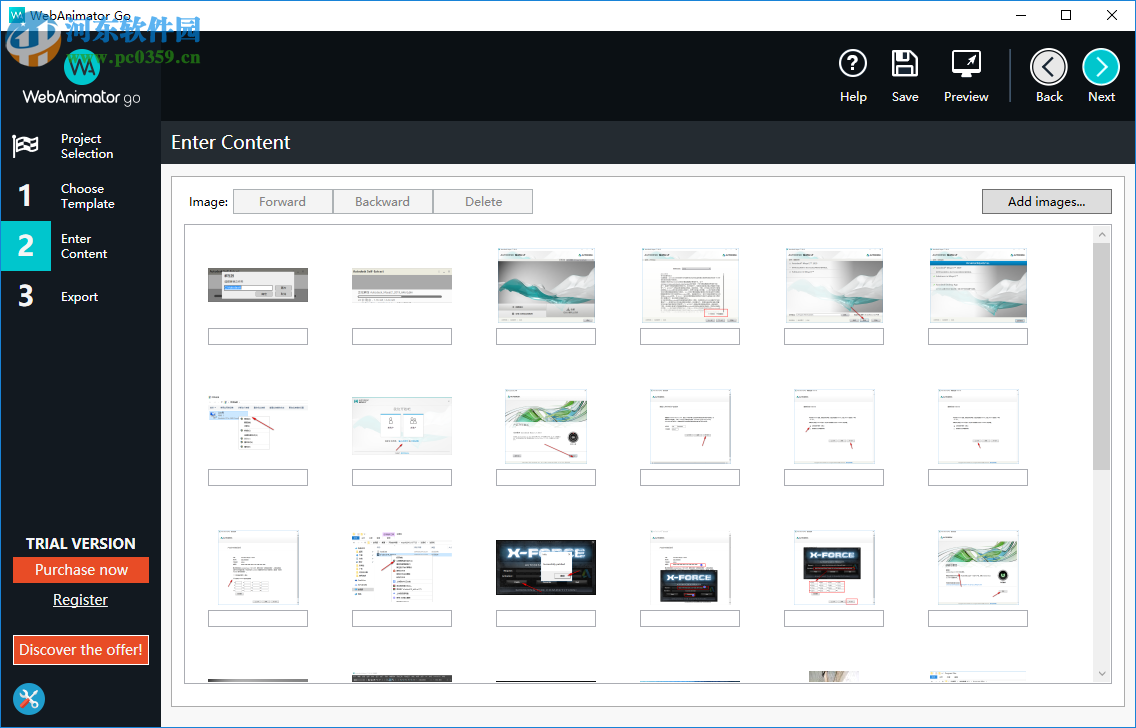Go to step 1 Choose Template
This screenshot has width=1136, height=728.
[x=80, y=196]
